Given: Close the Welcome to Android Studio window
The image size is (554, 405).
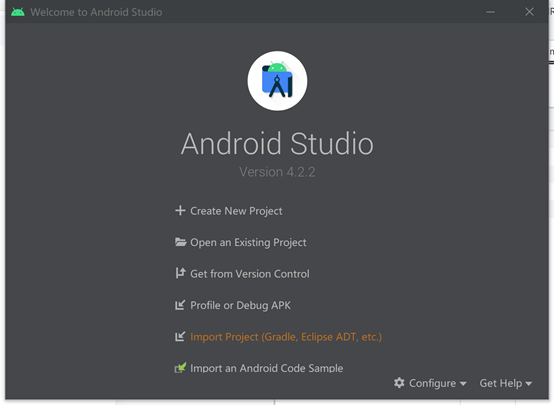Looking at the screenshot, I should coord(529,12).
